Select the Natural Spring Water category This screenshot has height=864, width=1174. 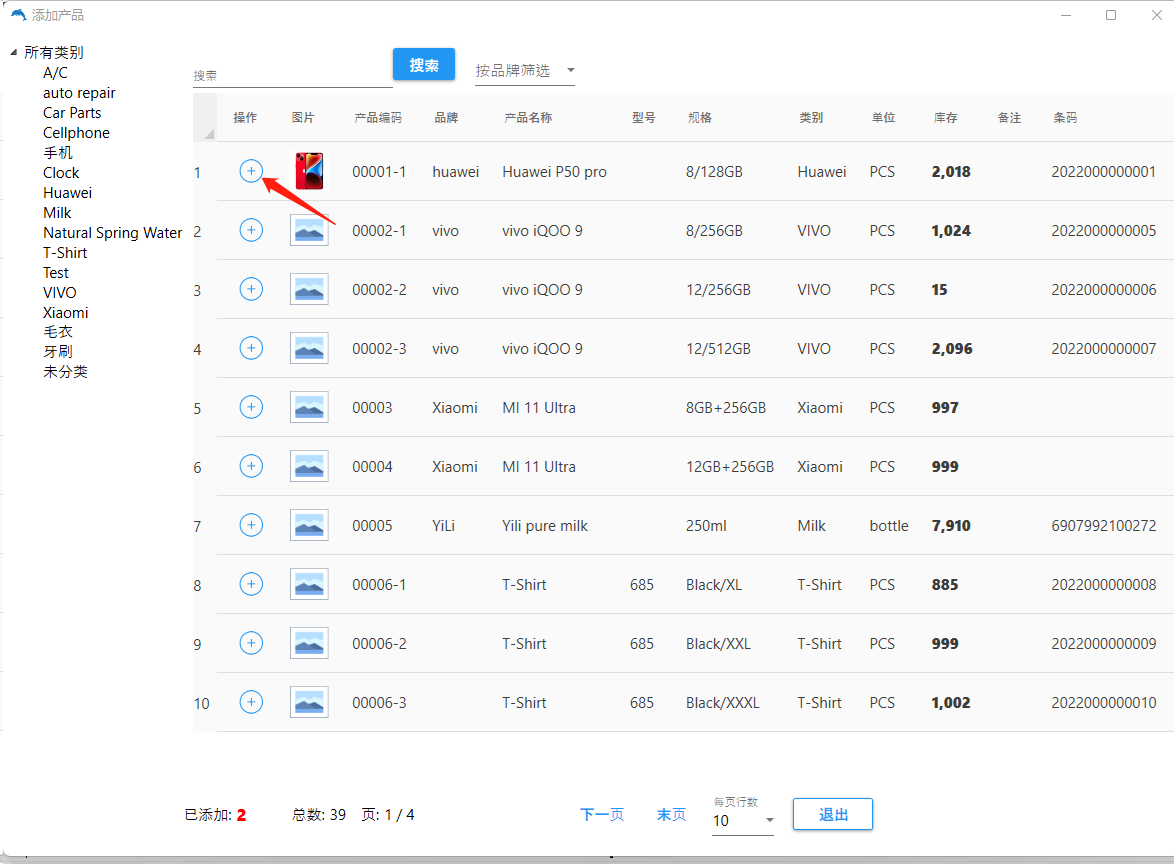(x=112, y=233)
